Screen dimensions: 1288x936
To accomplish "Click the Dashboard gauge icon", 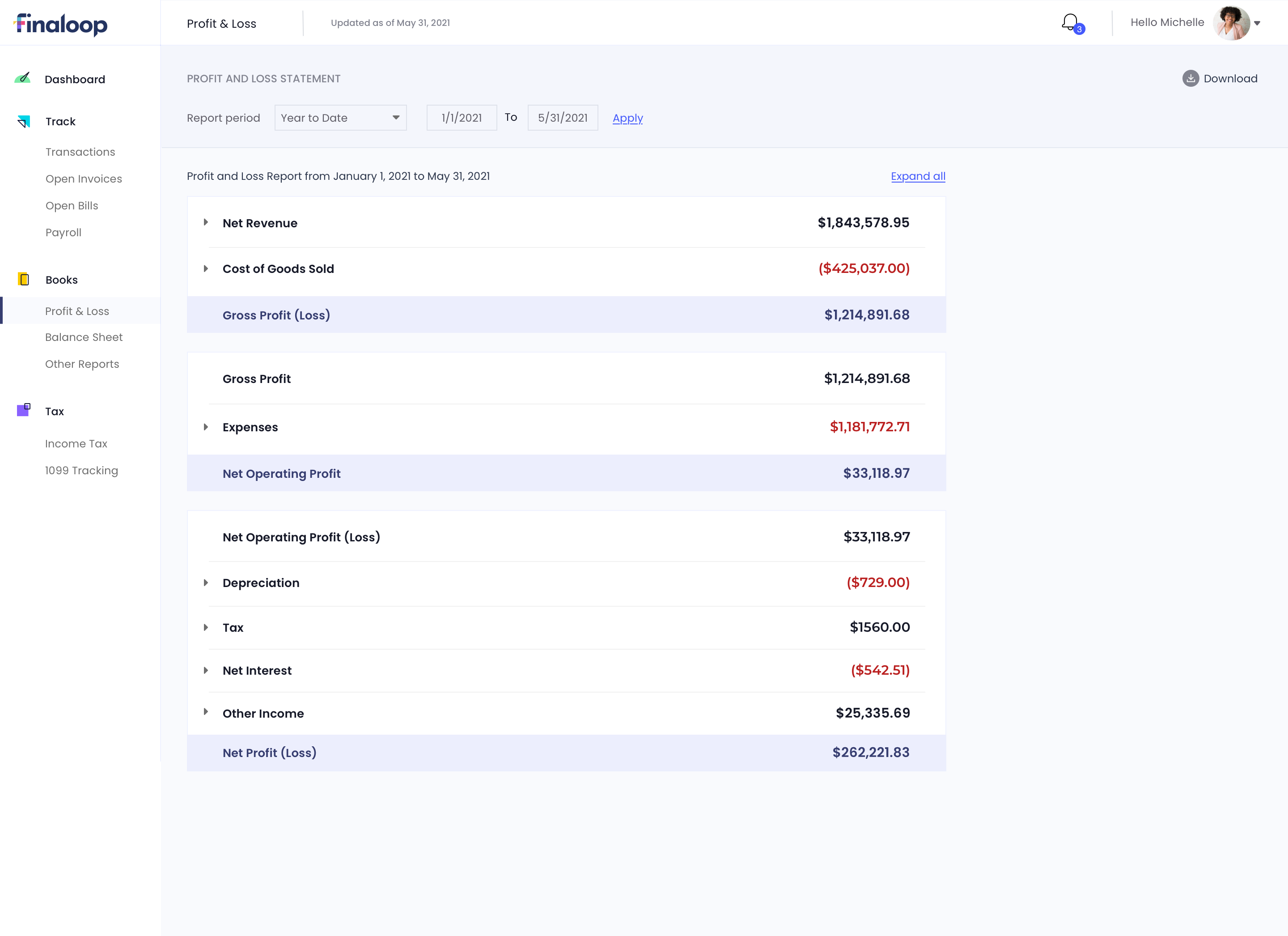I will point(23,78).
